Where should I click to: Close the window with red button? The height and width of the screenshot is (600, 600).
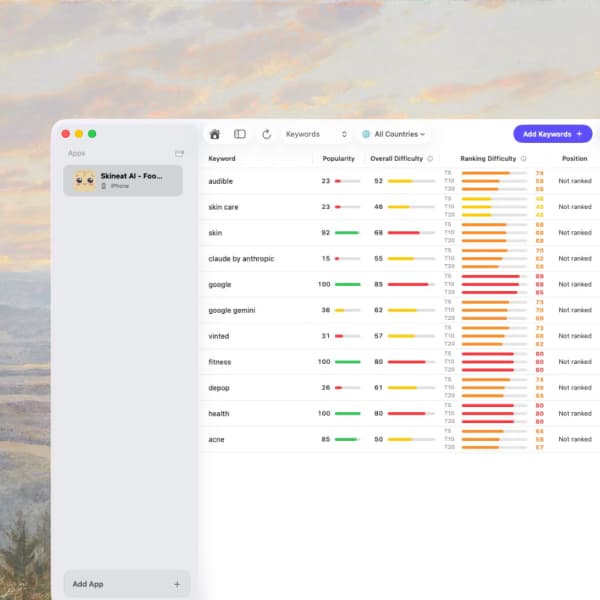[x=65, y=134]
